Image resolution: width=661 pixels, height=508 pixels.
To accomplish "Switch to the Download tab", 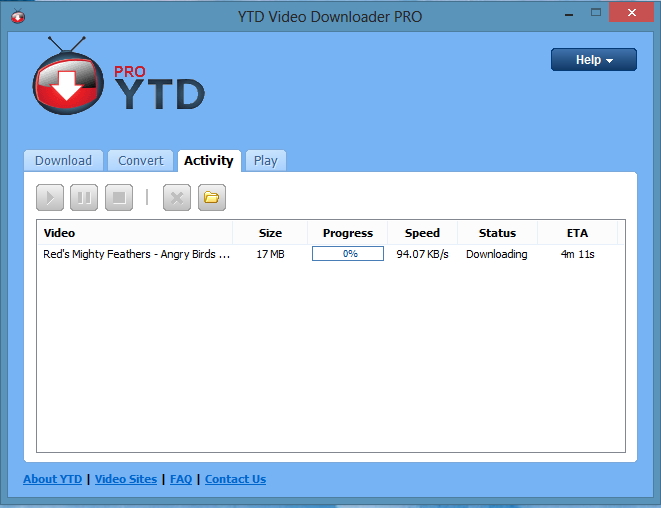I will tap(63, 161).
